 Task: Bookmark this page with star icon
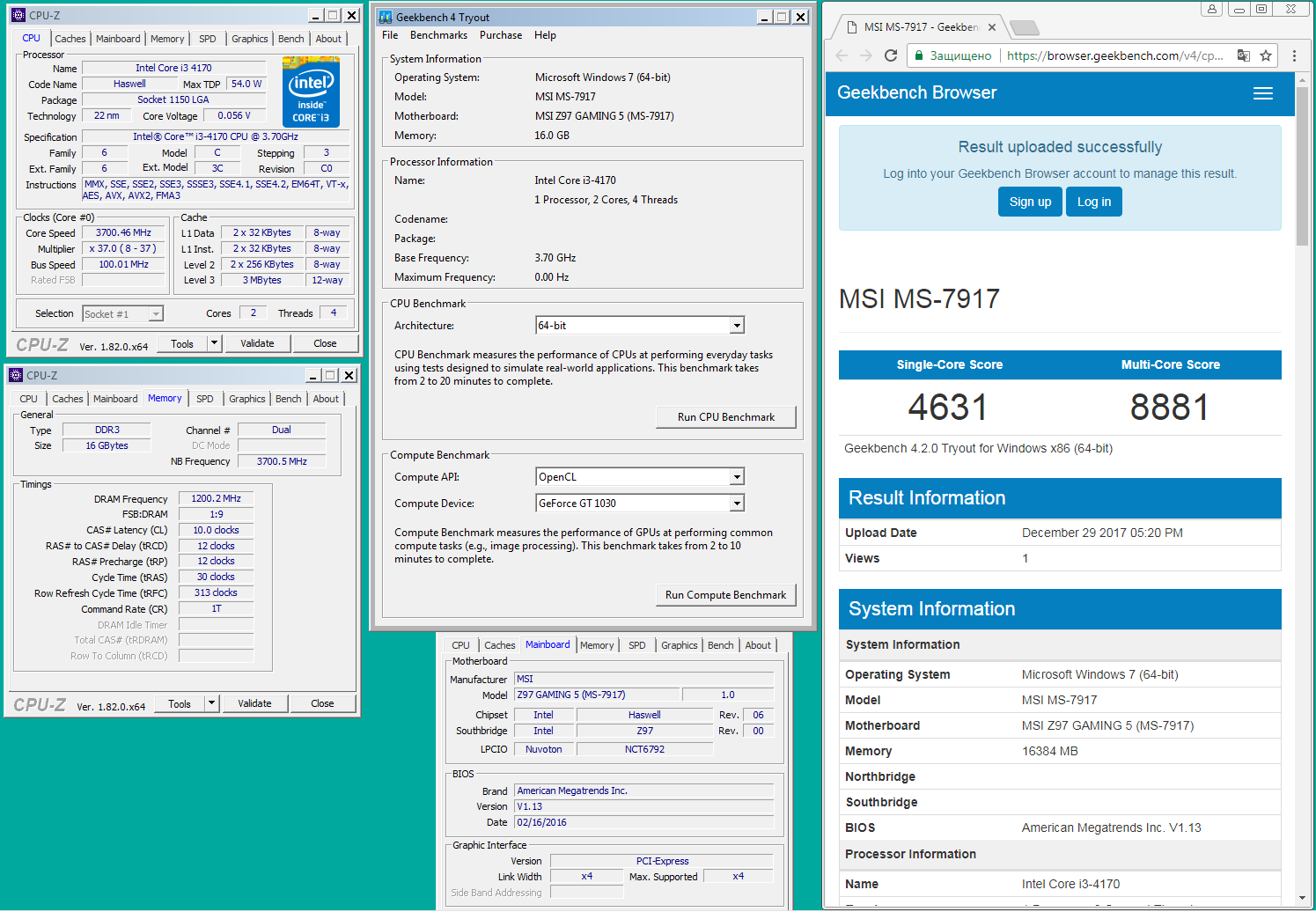tap(1266, 55)
